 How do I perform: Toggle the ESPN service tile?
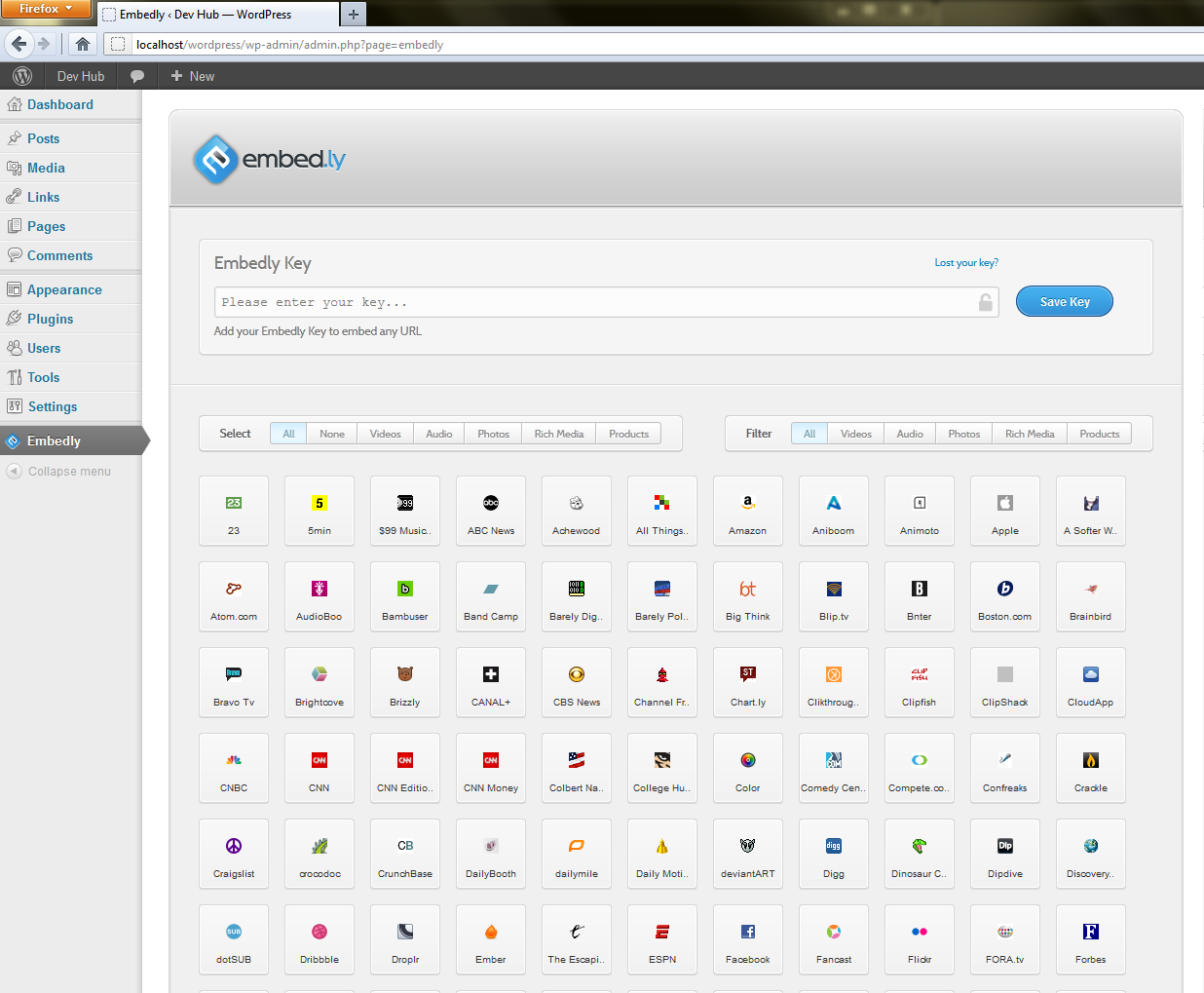[x=662, y=939]
